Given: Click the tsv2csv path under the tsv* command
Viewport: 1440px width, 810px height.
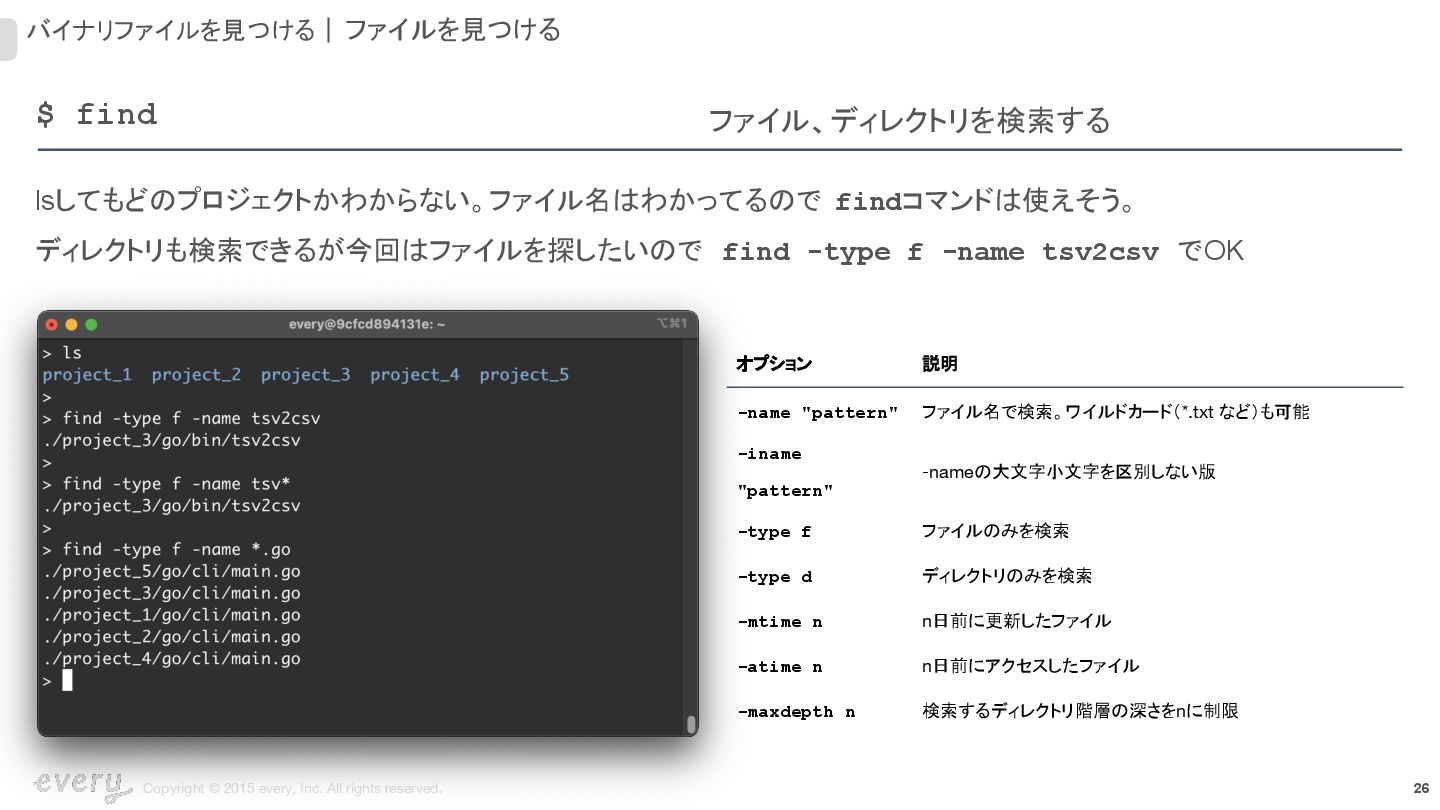Looking at the screenshot, I should coord(171,506).
